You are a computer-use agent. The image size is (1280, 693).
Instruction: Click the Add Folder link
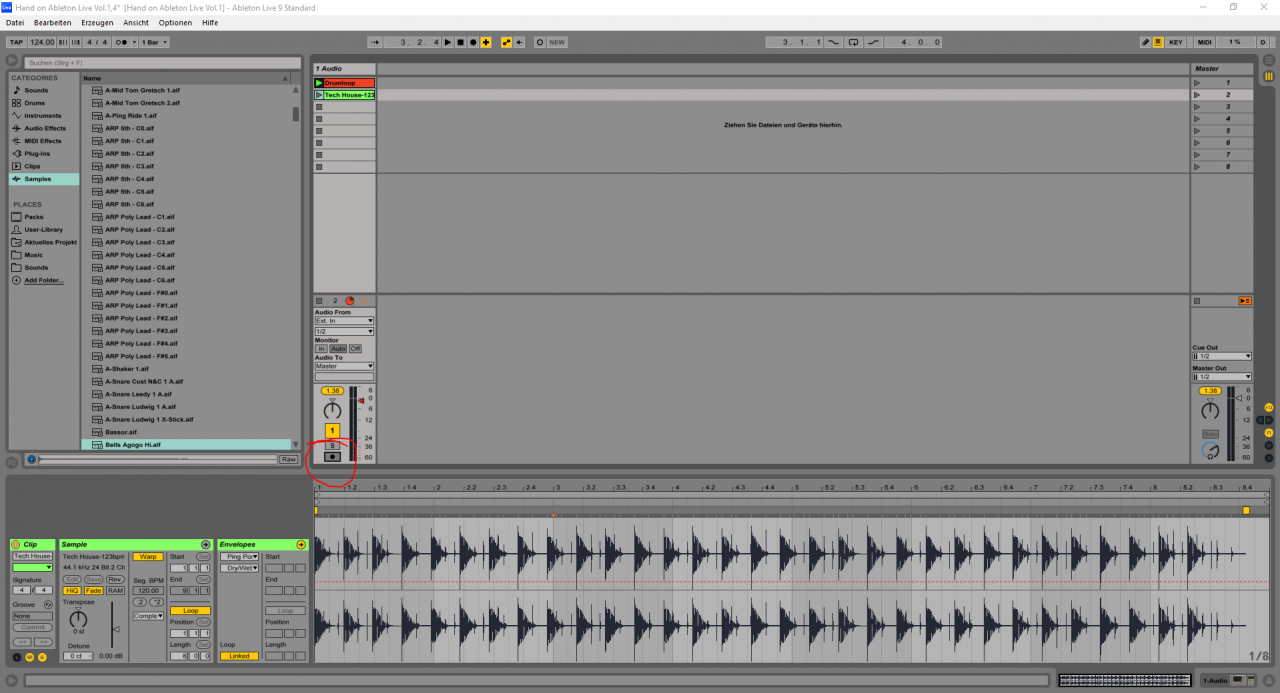(43, 281)
